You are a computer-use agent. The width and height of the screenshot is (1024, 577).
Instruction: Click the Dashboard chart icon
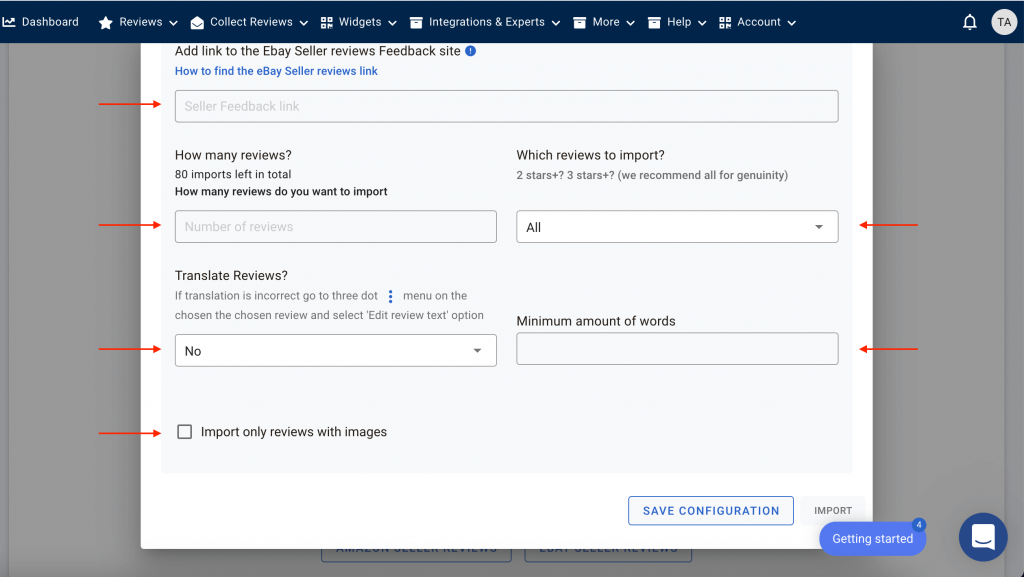pos(9,22)
